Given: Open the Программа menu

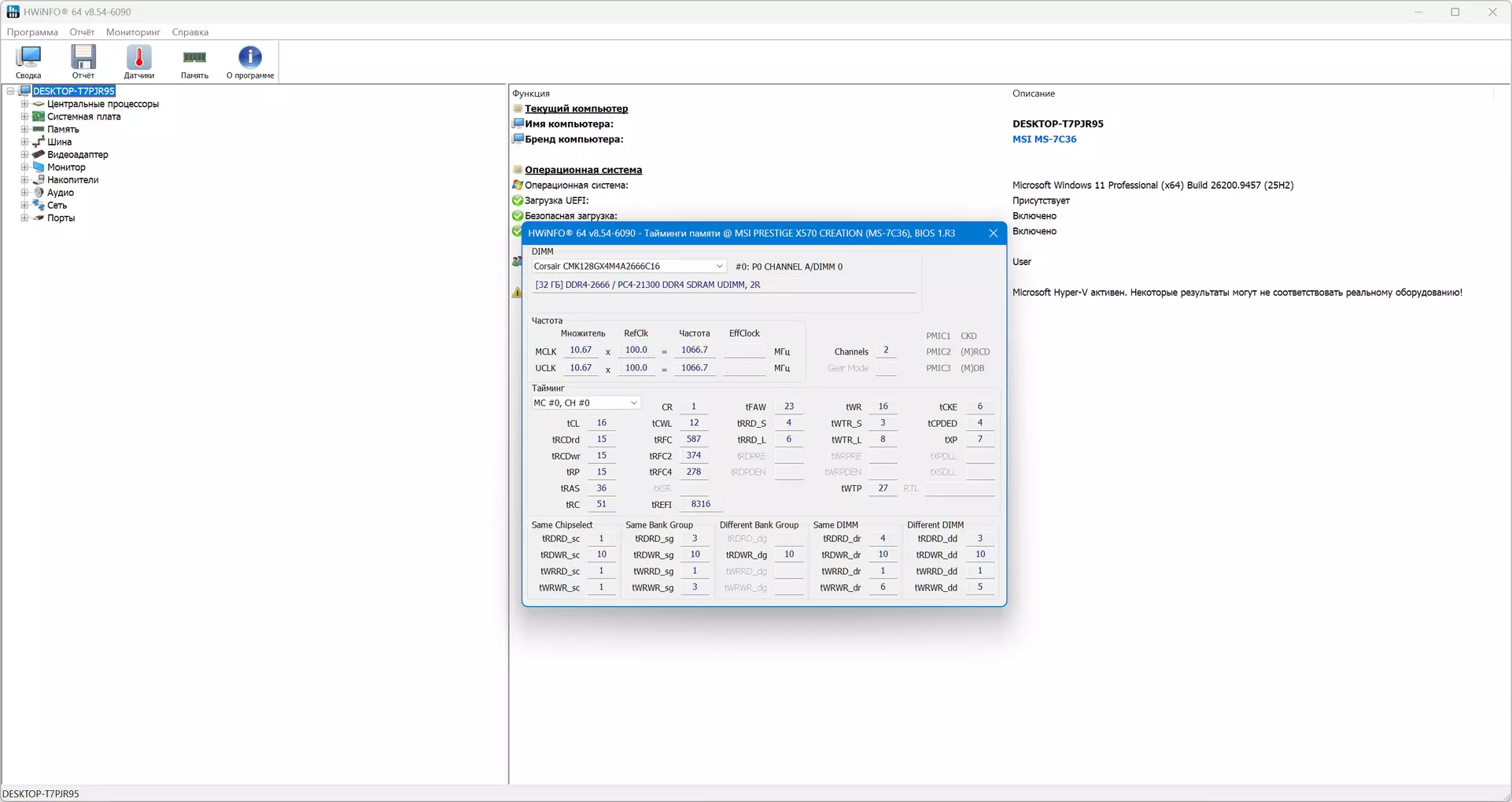Looking at the screenshot, I should pos(32,32).
